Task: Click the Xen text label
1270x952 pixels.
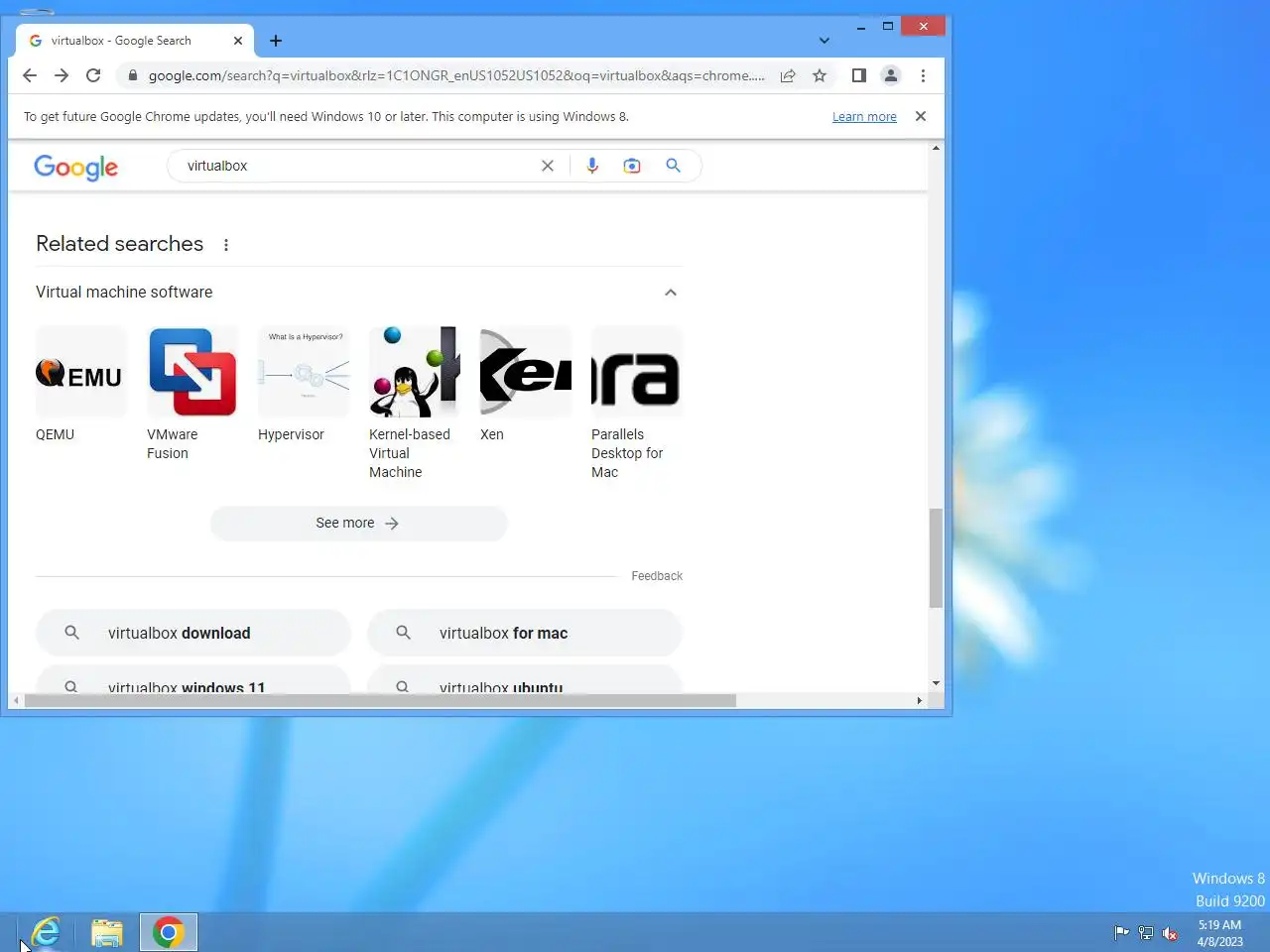Action: [x=492, y=434]
